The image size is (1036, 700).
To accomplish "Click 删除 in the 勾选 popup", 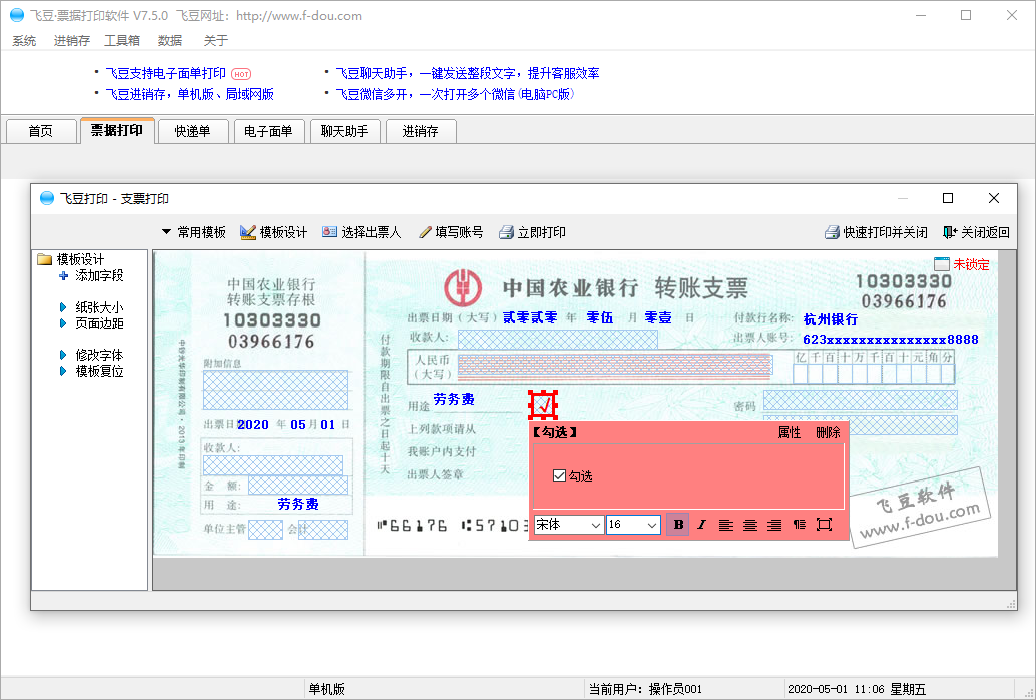I will [x=829, y=432].
